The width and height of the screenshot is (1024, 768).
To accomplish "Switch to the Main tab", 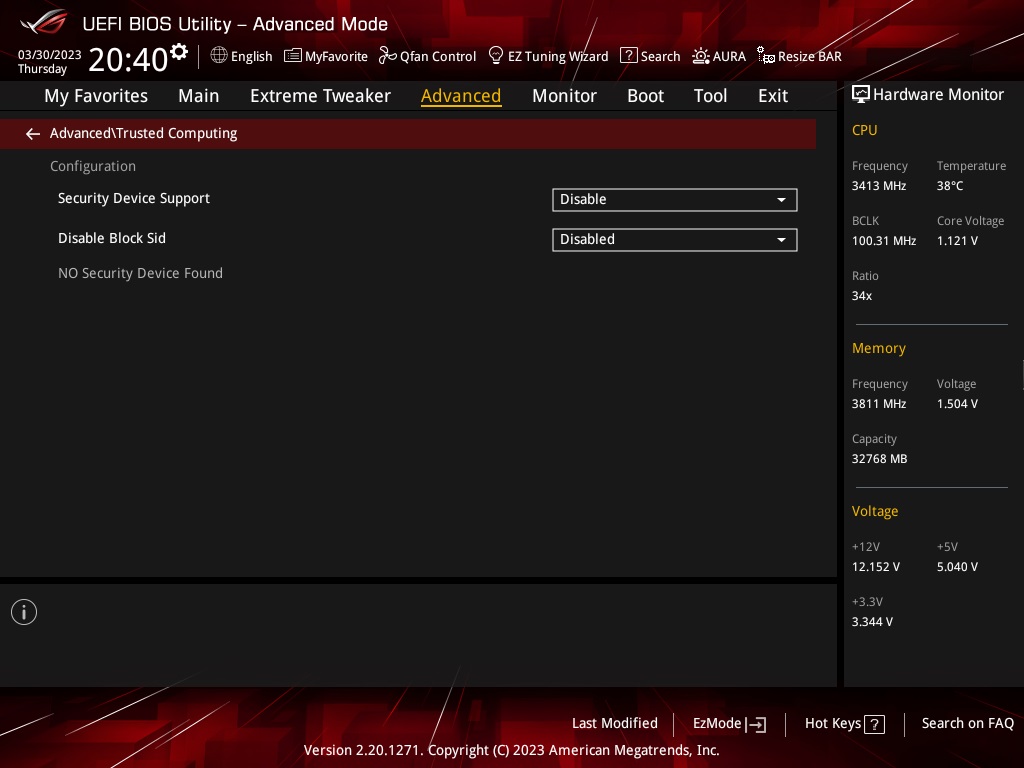I will (x=199, y=96).
